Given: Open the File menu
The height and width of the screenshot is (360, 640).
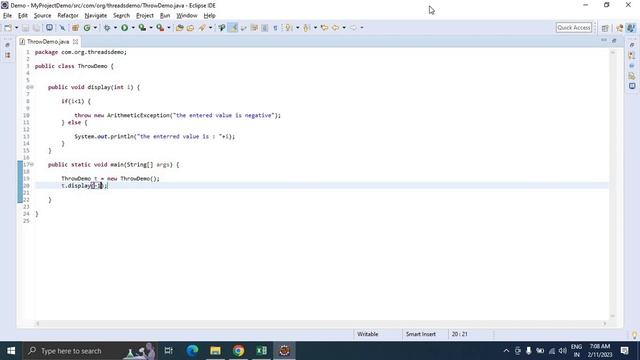Looking at the screenshot, I should 7,16.
